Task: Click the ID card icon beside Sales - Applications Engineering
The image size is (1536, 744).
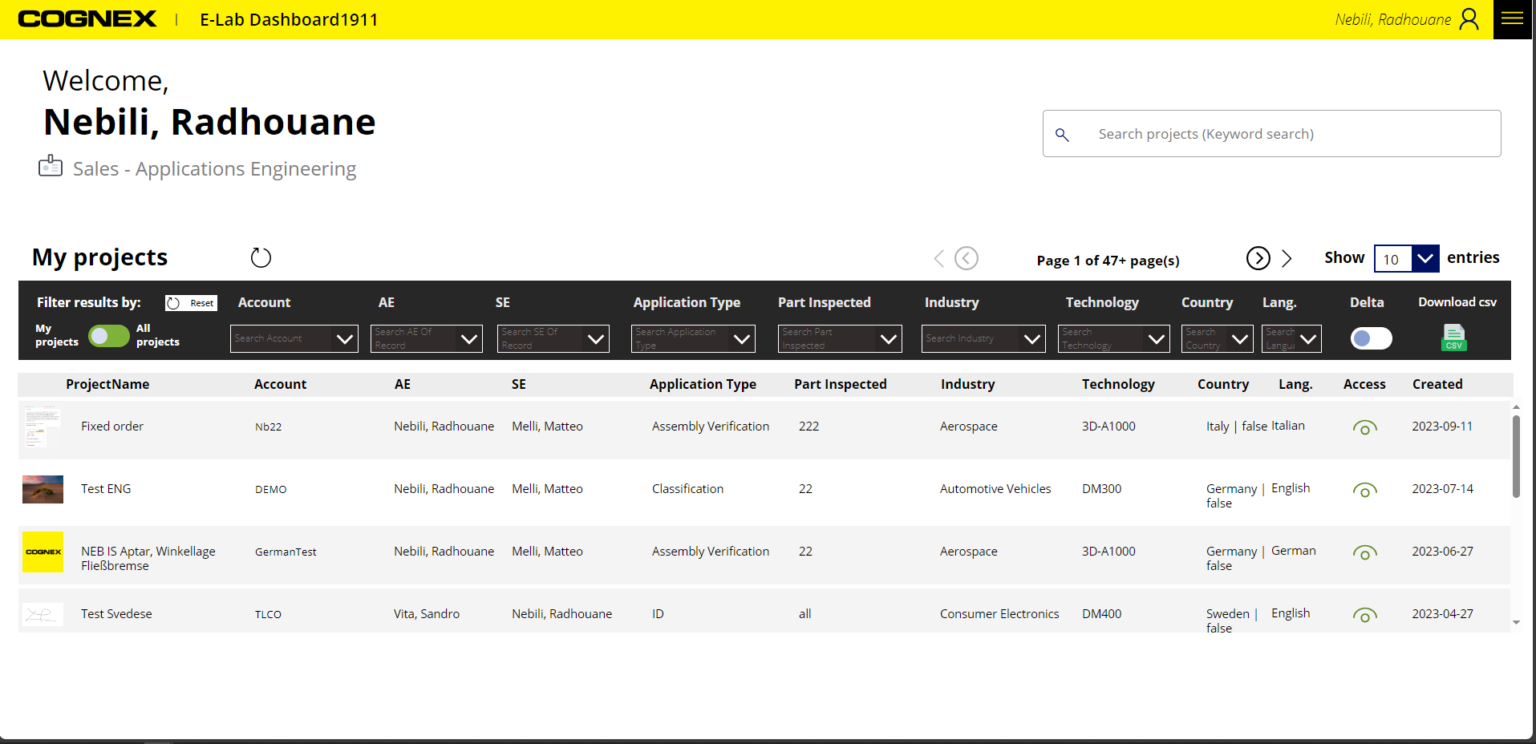Action: 50,166
